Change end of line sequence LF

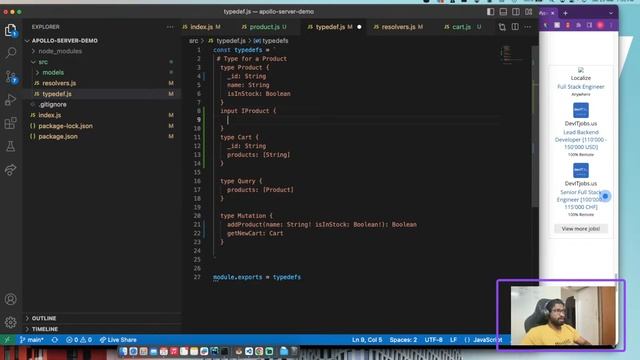pyautogui.click(x=453, y=340)
